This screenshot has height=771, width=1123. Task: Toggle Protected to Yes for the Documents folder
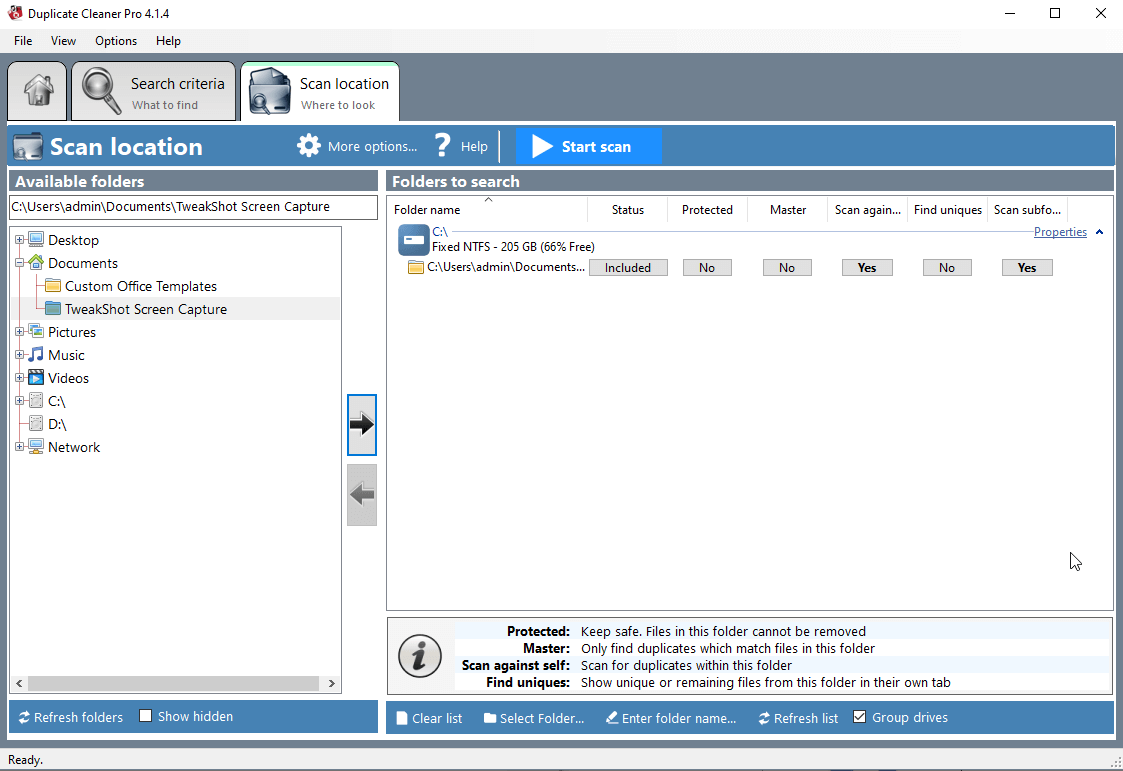[x=707, y=267]
